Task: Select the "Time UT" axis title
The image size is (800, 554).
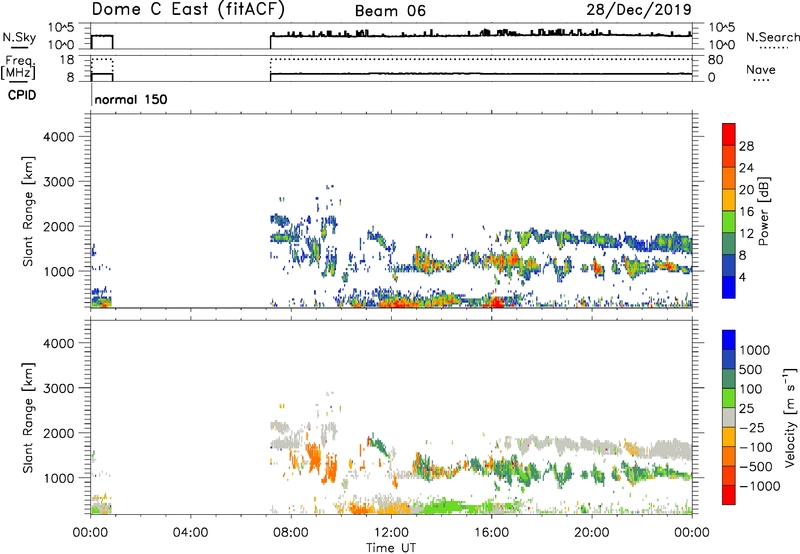Action: pyautogui.click(x=391, y=548)
